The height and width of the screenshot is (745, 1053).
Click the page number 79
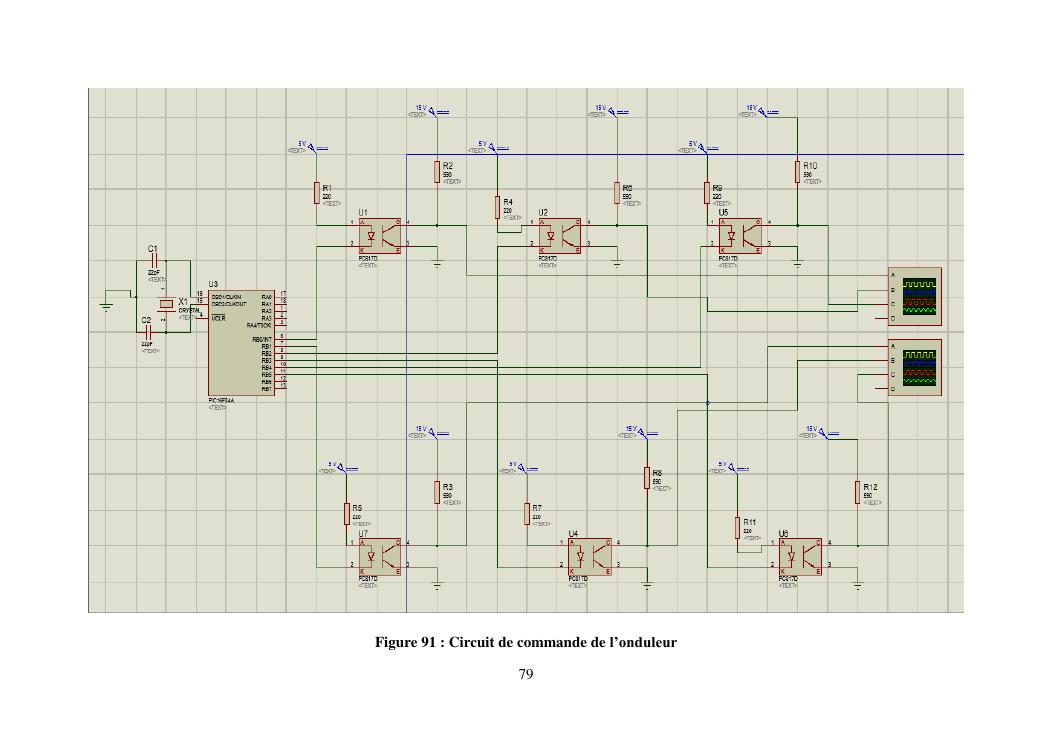pyautogui.click(x=526, y=674)
